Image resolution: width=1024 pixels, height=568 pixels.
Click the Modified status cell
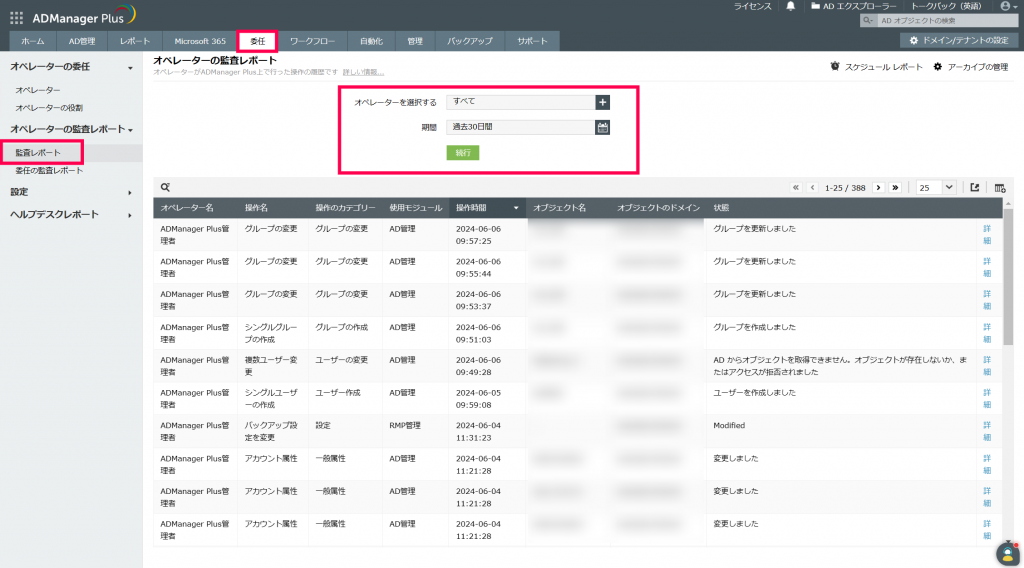(729, 426)
